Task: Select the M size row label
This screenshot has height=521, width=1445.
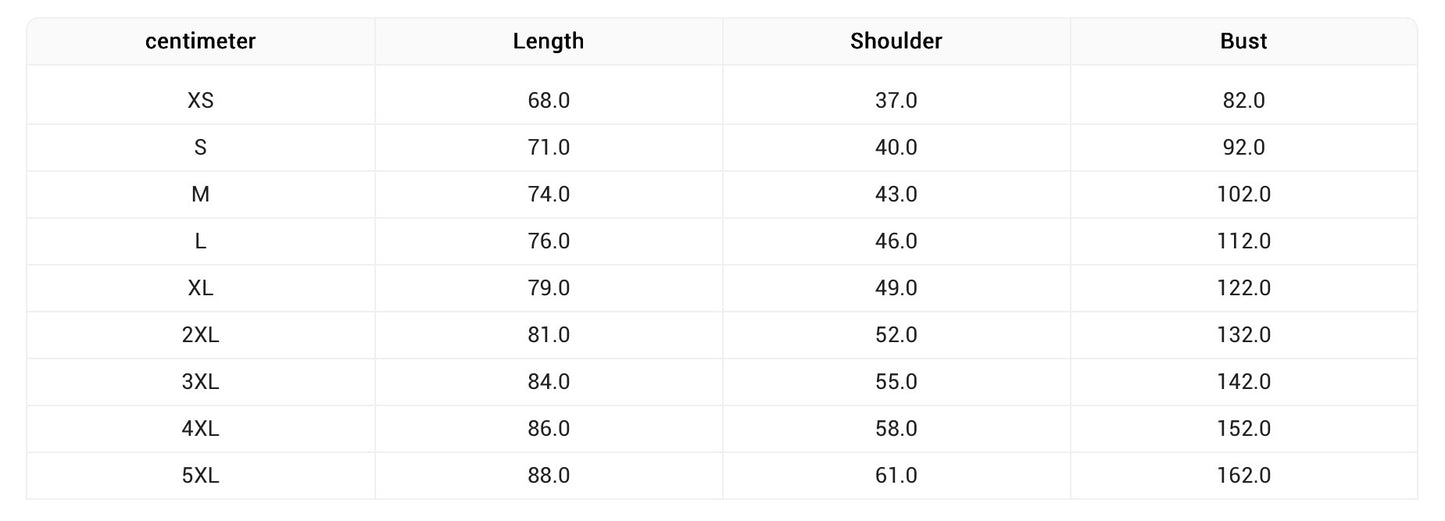Action: [200, 194]
